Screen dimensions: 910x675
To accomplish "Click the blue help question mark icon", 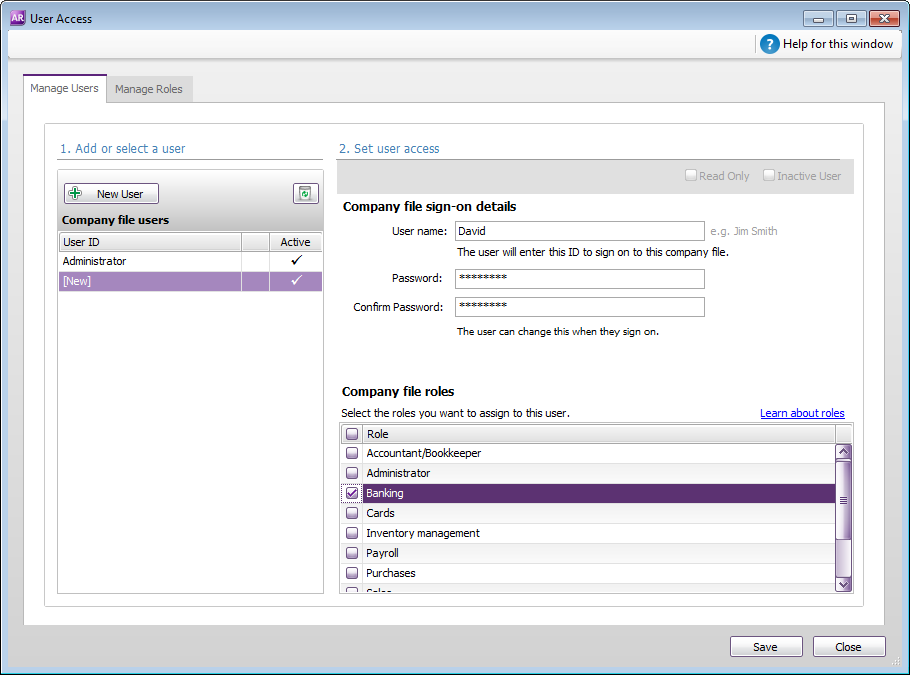I will [770, 44].
